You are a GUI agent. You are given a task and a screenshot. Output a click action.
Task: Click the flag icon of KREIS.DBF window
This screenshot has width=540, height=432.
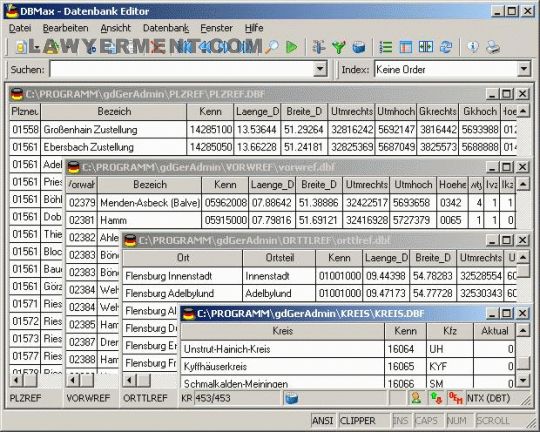tap(189, 313)
